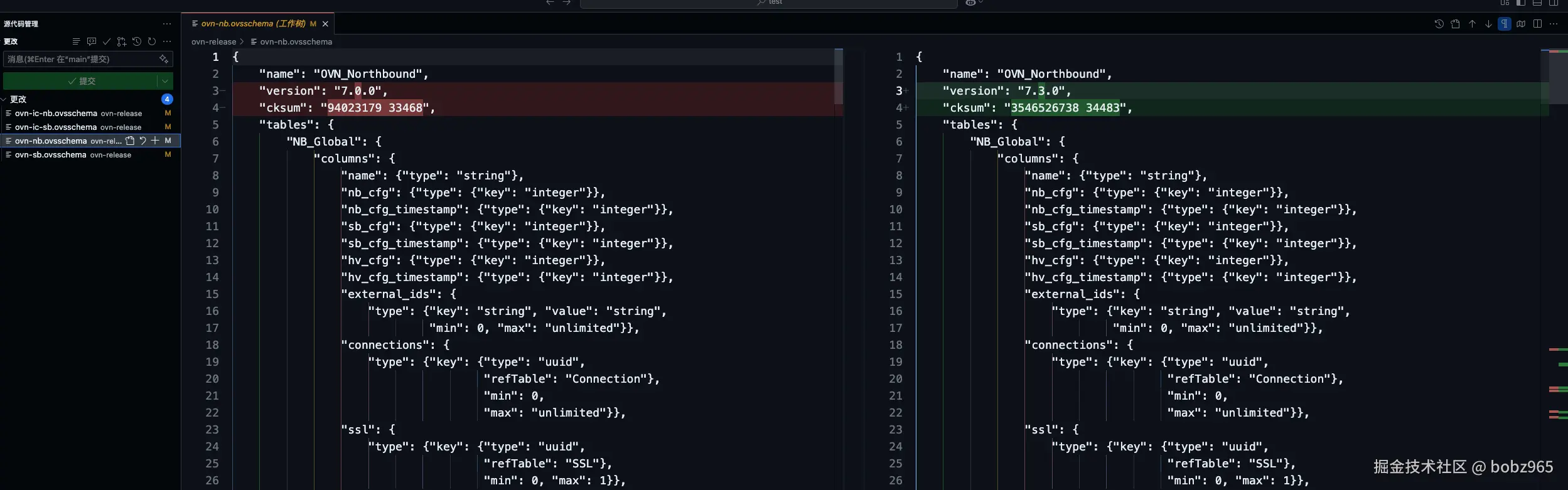Toggle the split view icon in diff toolbar
The height and width of the screenshot is (490, 1568).
(x=1537, y=24)
